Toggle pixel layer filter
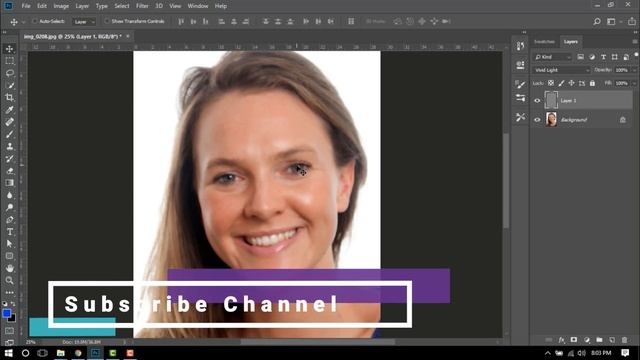The height and width of the screenshot is (360, 640). point(580,57)
